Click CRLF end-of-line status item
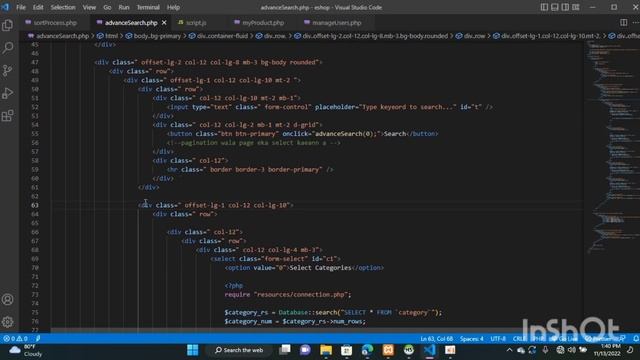This screenshot has width=640, height=360. (519, 339)
